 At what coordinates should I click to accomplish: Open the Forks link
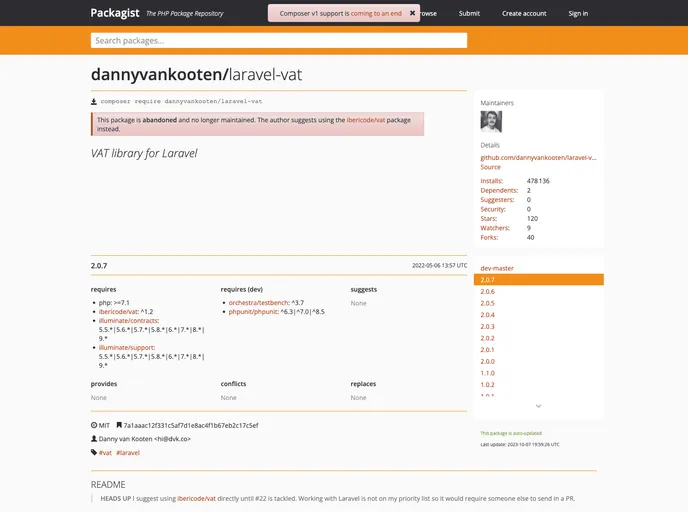[489, 237]
